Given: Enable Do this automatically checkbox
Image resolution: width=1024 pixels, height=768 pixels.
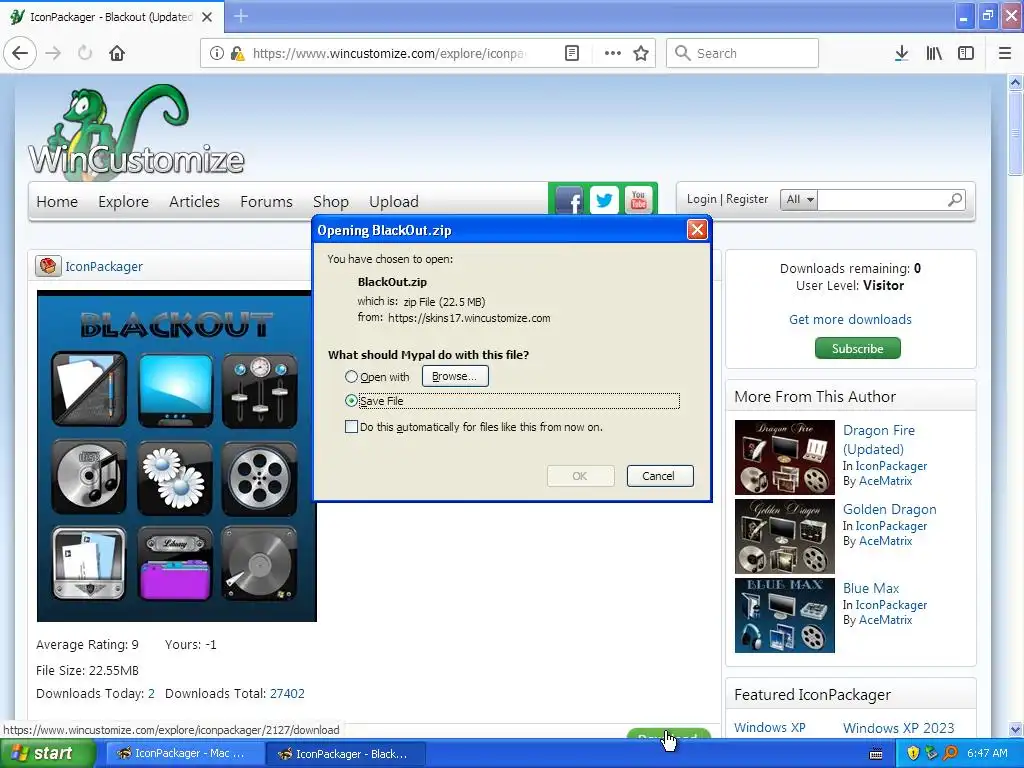Looking at the screenshot, I should point(351,426).
